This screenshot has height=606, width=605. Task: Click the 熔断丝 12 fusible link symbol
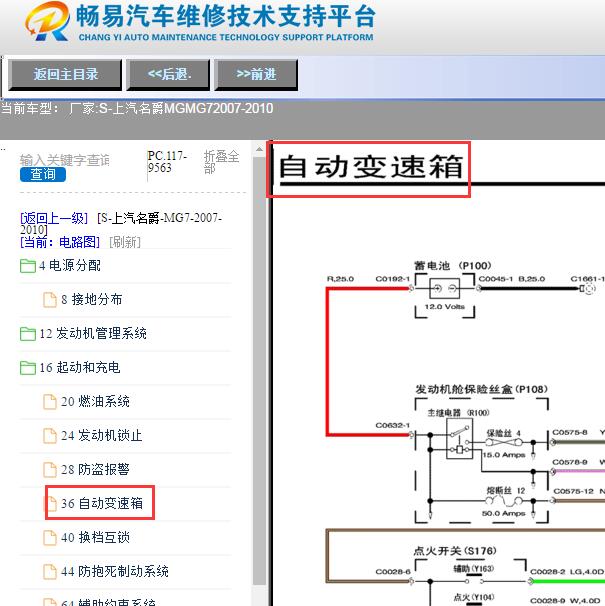[x=504, y=501]
